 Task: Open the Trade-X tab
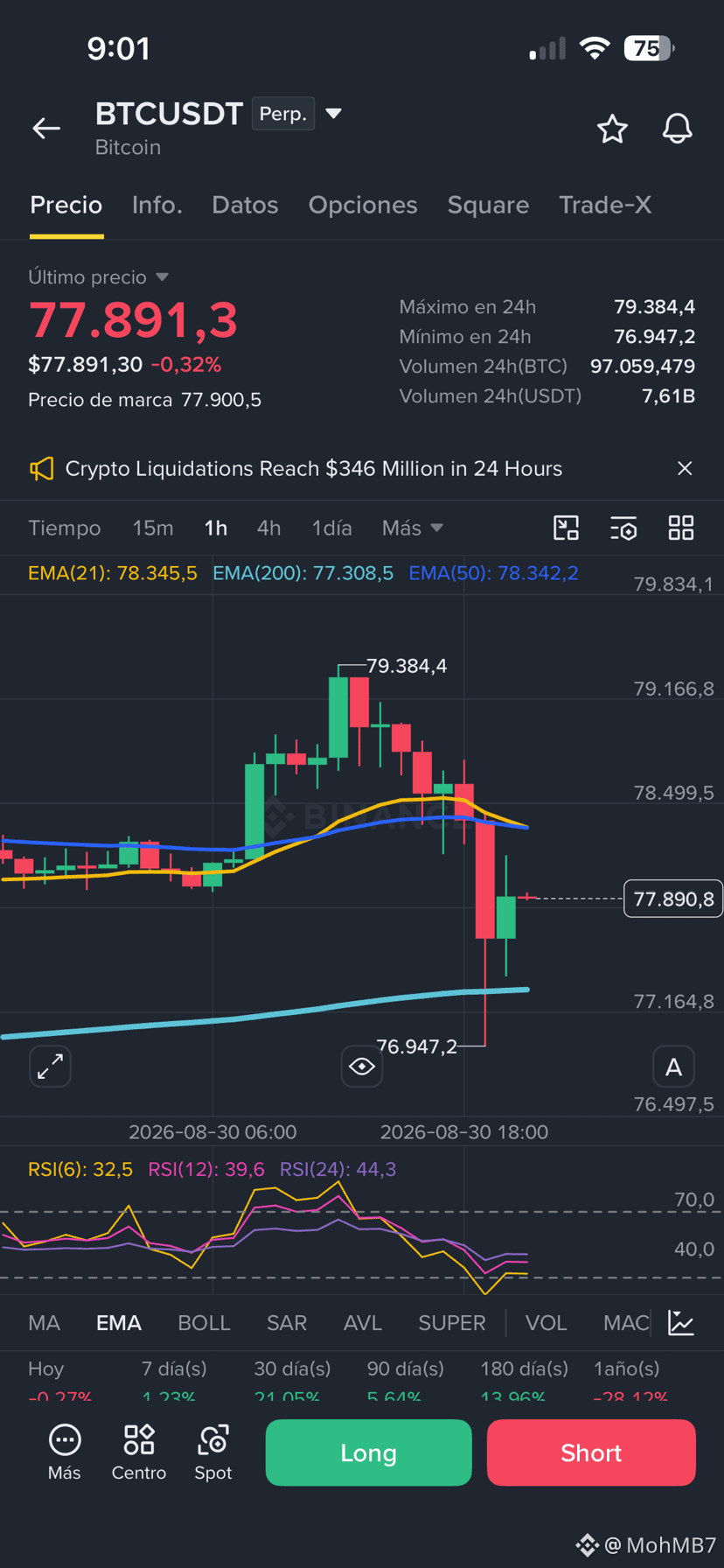pyautogui.click(x=605, y=205)
